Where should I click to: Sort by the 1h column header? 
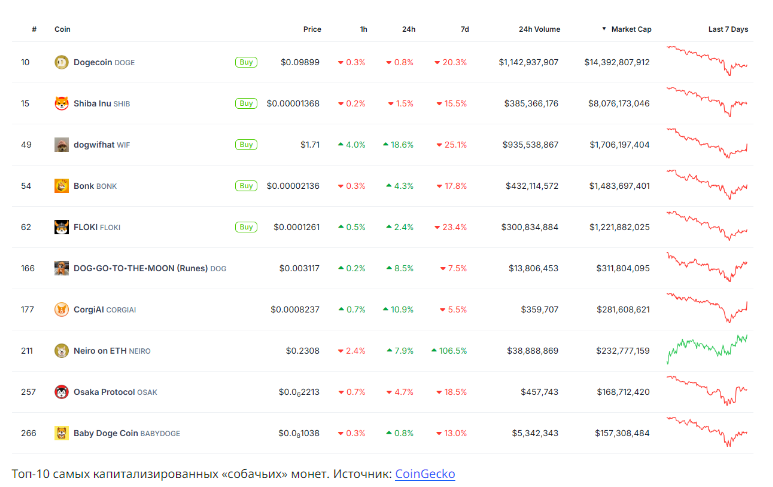click(x=363, y=29)
